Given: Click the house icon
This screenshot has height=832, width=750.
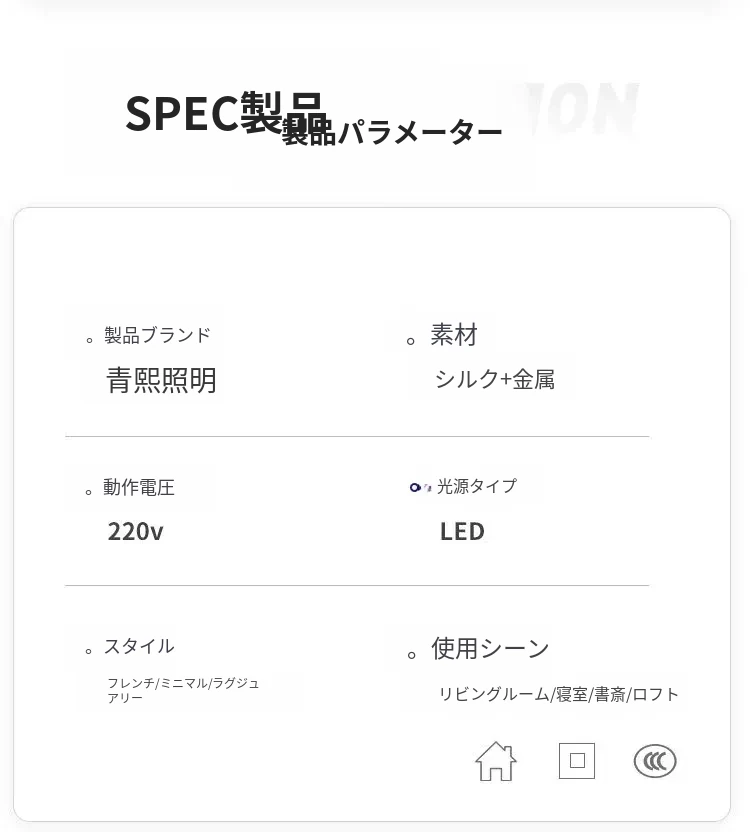Looking at the screenshot, I should [496, 761].
